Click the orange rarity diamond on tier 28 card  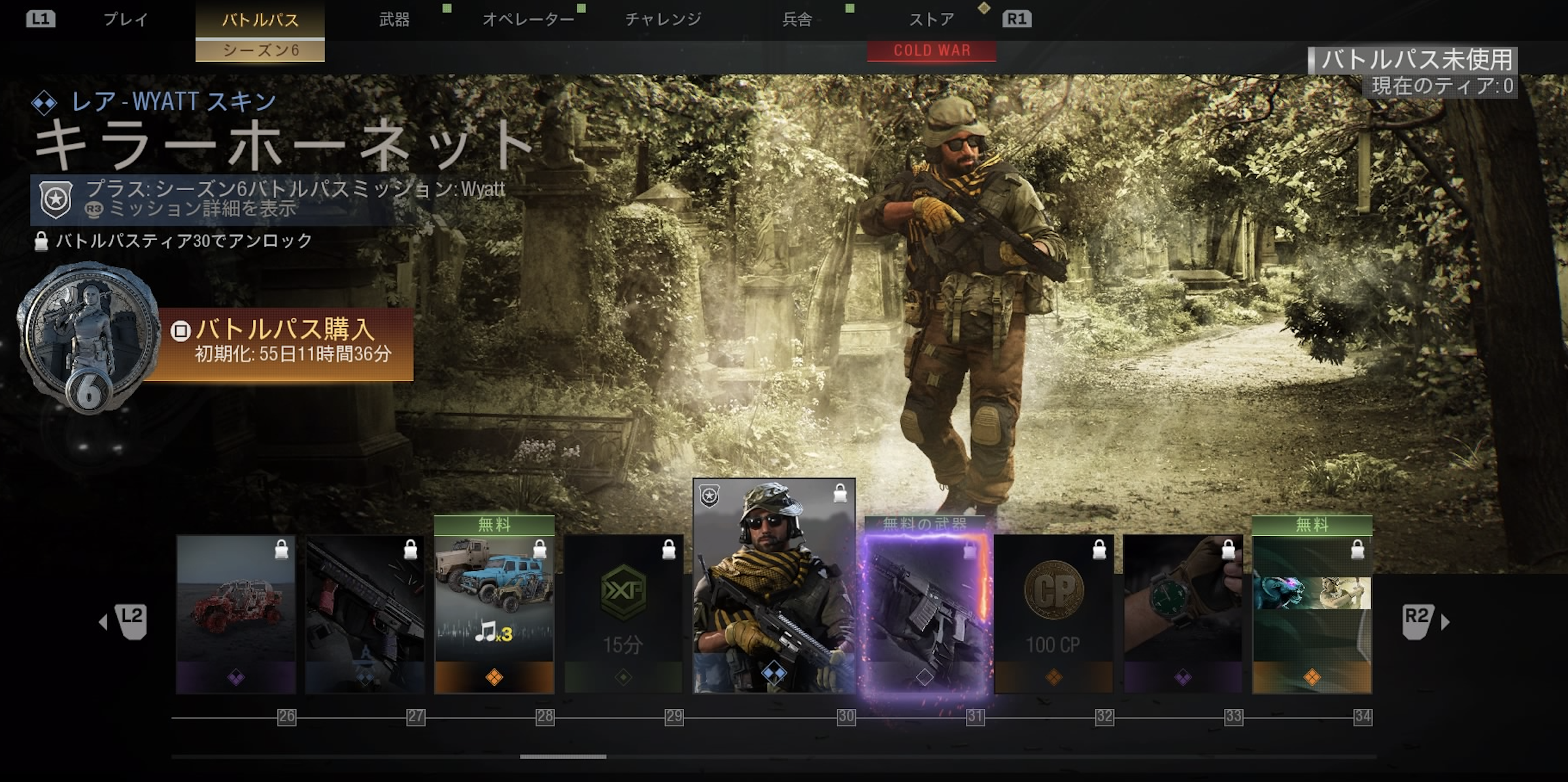click(x=494, y=677)
